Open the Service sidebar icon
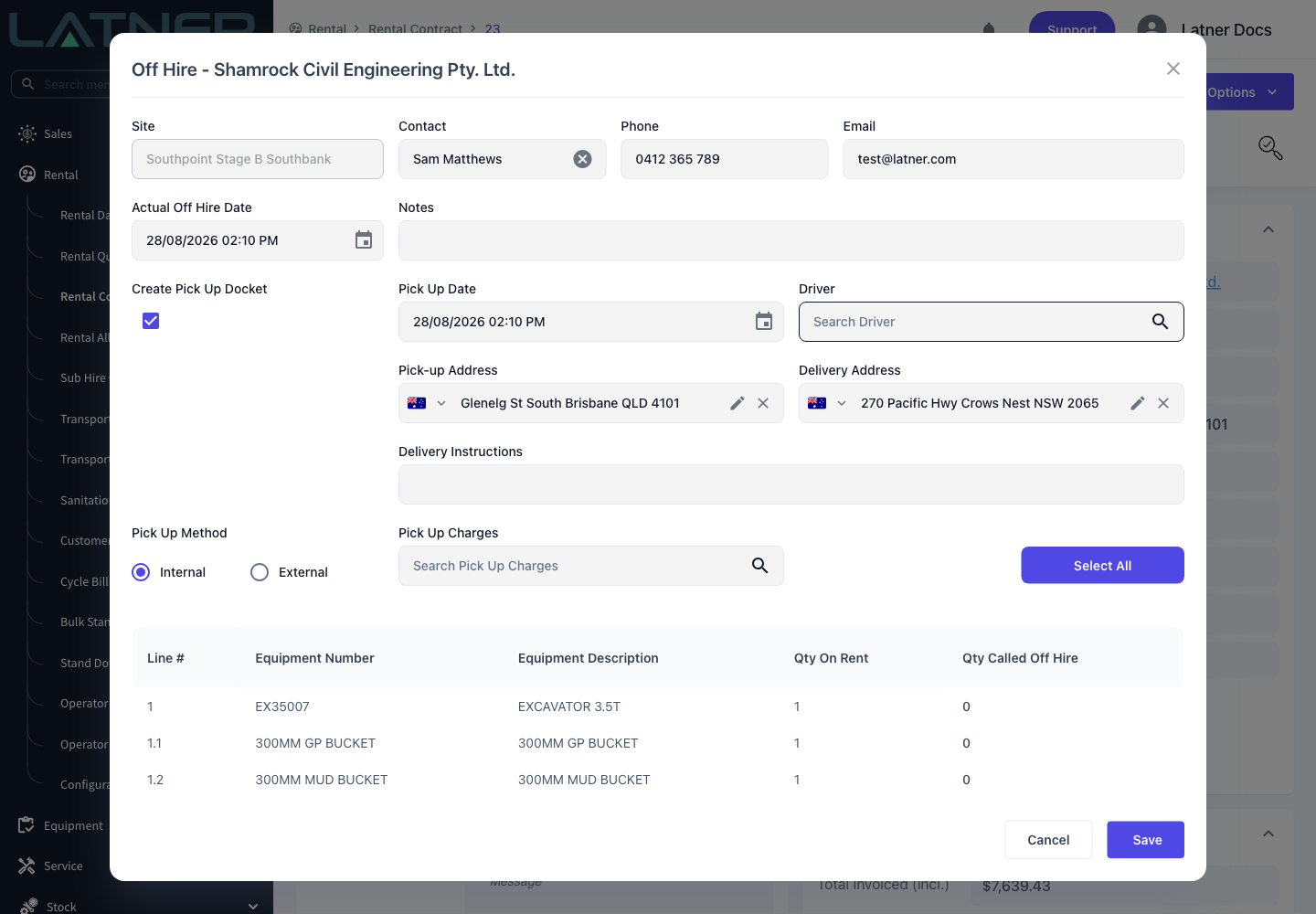Image resolution: width=1316 pixels, height=914 pixels. (x=27, y=866)
